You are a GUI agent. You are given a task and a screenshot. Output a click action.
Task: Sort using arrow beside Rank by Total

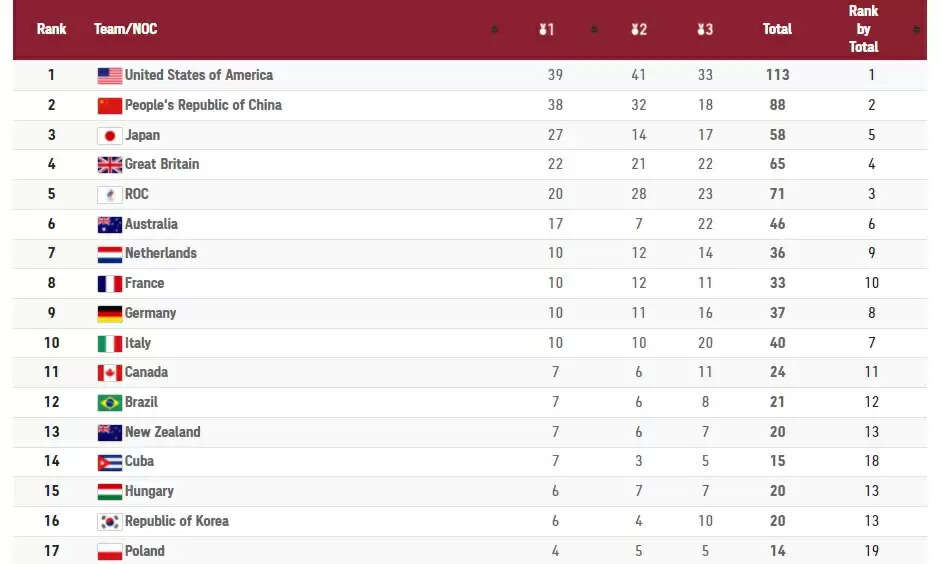(916, 30)
